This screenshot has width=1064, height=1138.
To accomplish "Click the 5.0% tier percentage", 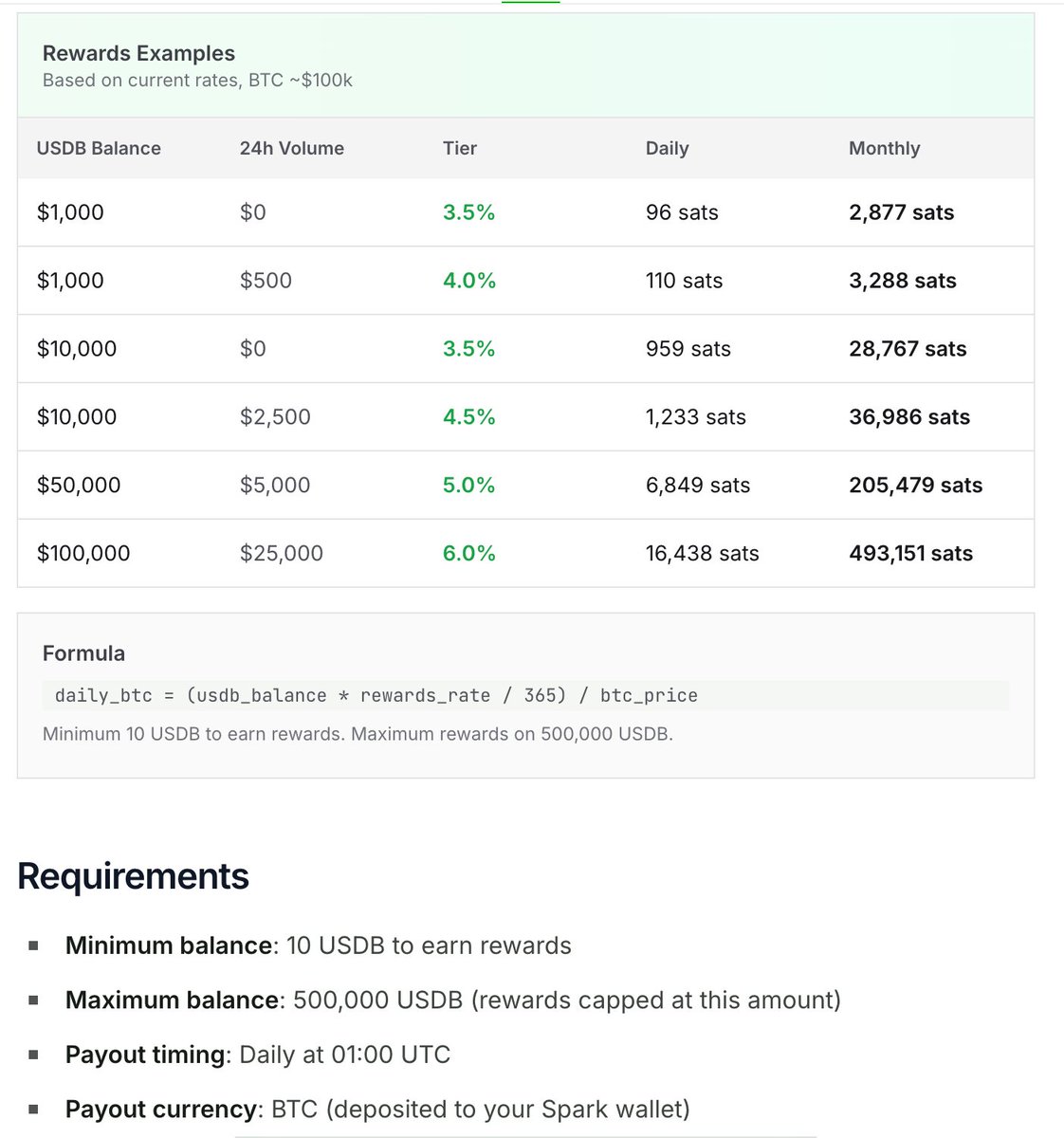I will [468, 485].
